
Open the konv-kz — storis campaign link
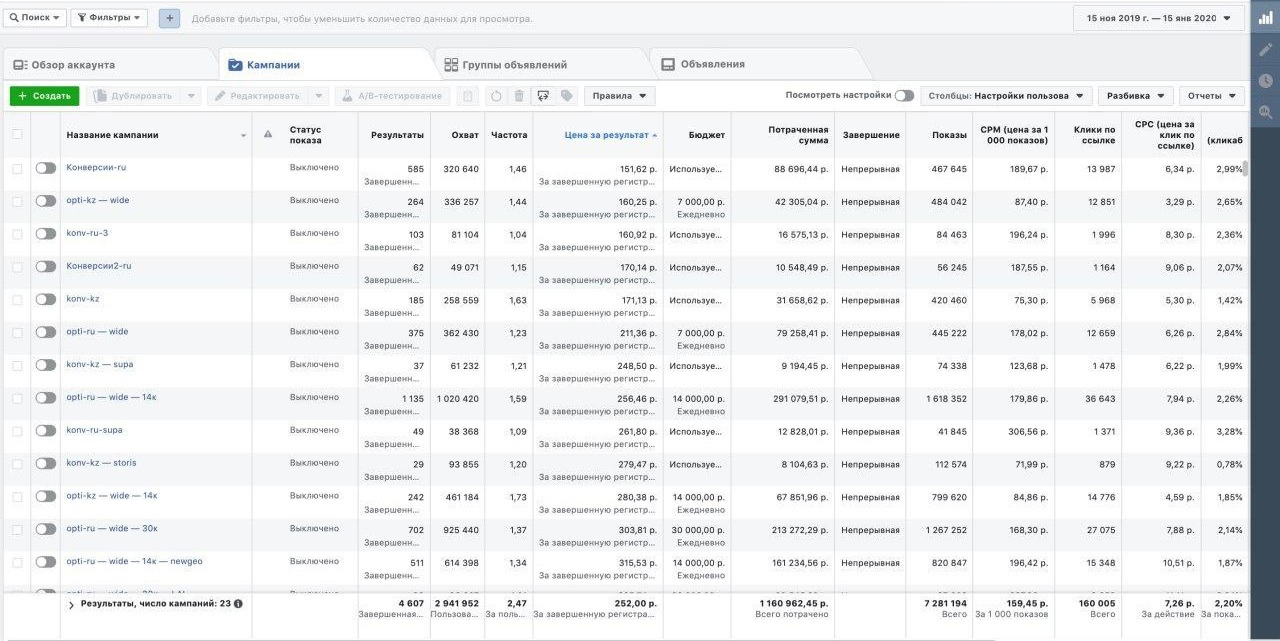click(101, 463)
